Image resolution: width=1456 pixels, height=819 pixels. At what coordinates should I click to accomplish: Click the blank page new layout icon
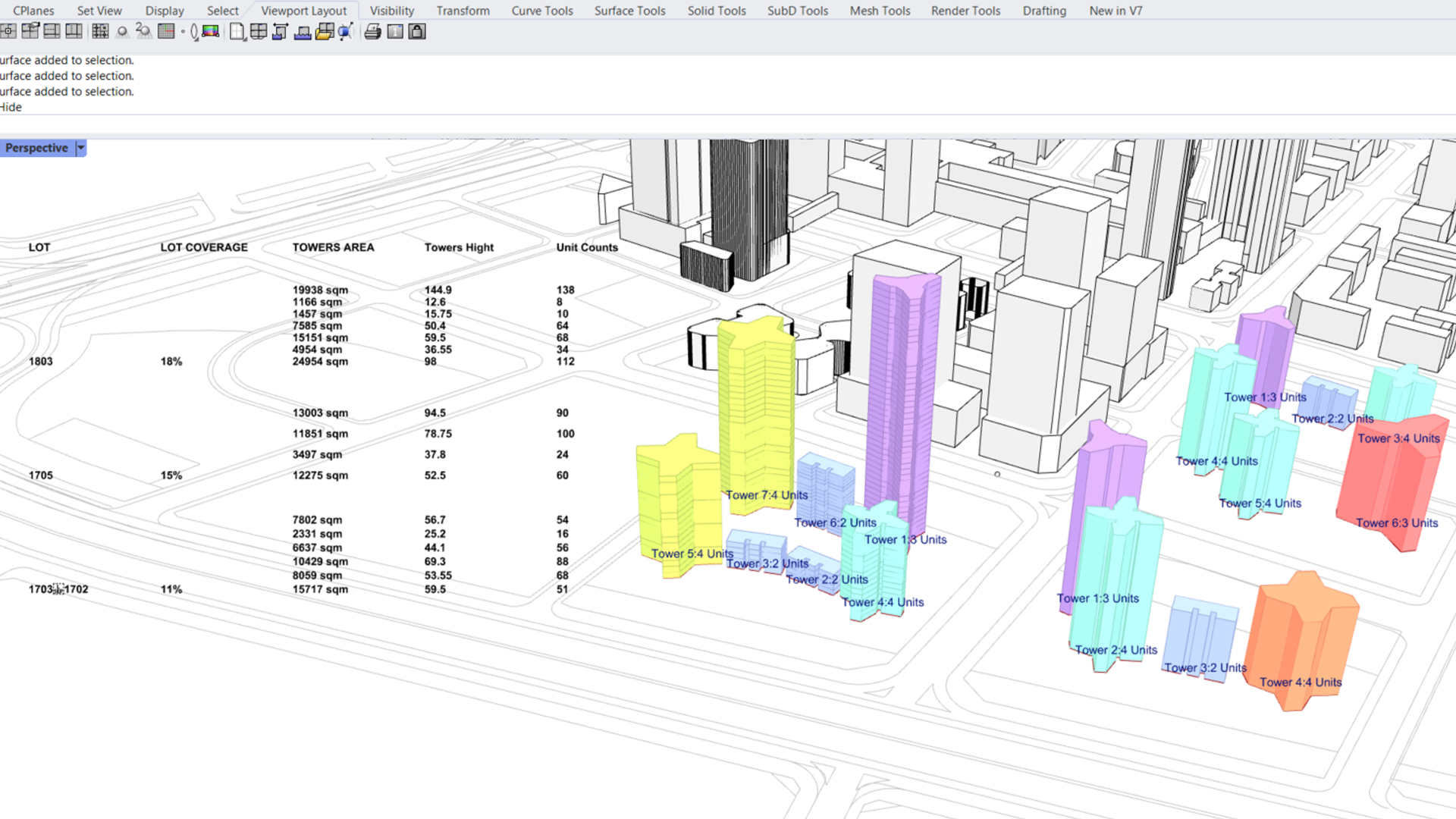pyautogui.click(x=237, y=32)
